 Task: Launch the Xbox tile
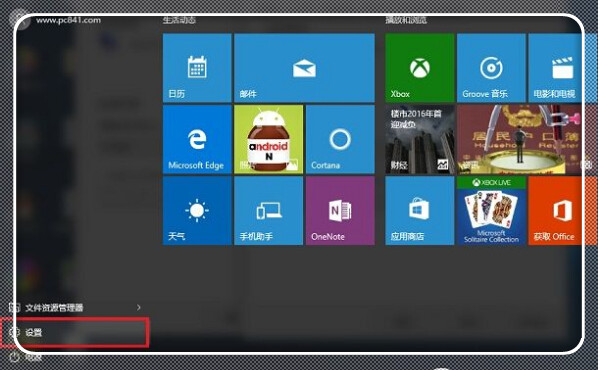click(420, 68)
